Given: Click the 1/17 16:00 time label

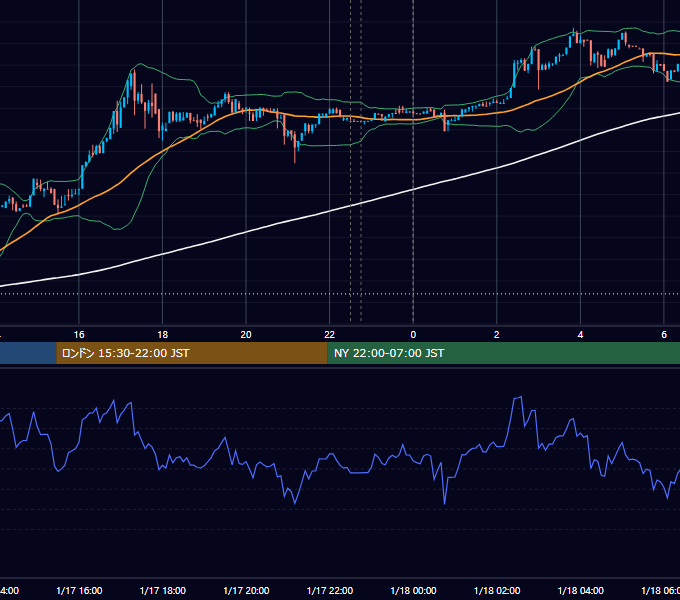Looking at the screenshot, I should click(x=79, y=590).
